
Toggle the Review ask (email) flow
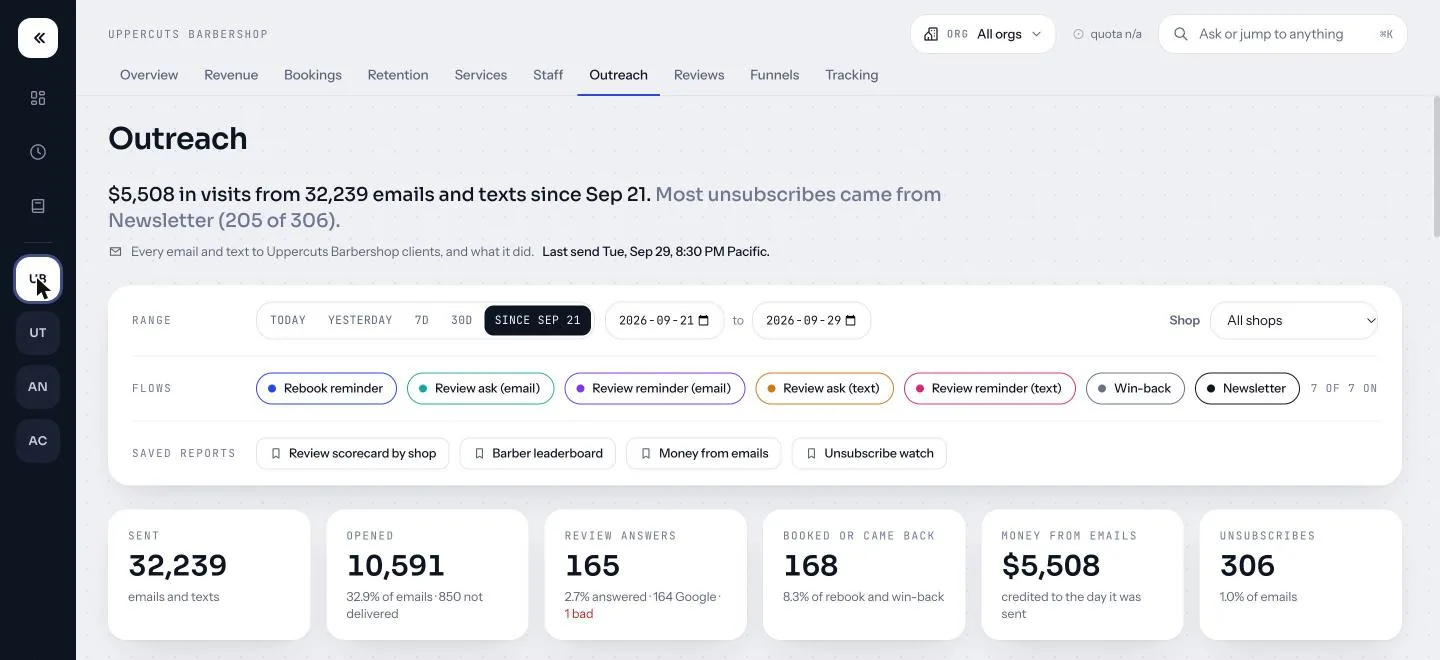(x=480, y=388)
